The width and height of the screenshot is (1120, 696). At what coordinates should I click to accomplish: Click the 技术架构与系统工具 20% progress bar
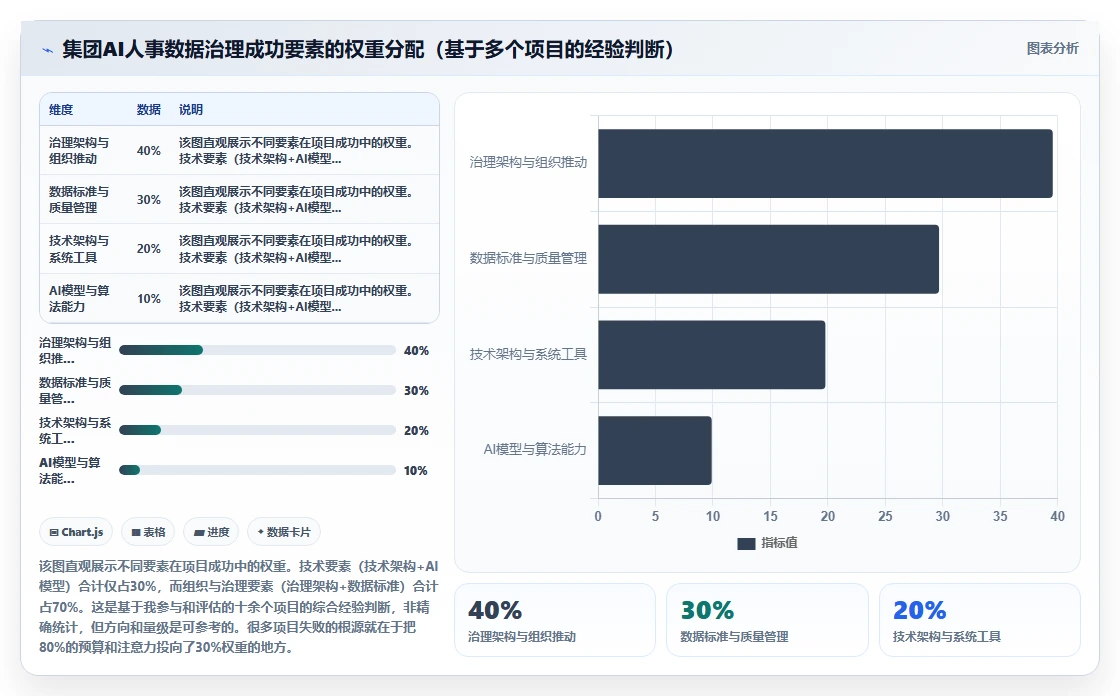[257, 430]
